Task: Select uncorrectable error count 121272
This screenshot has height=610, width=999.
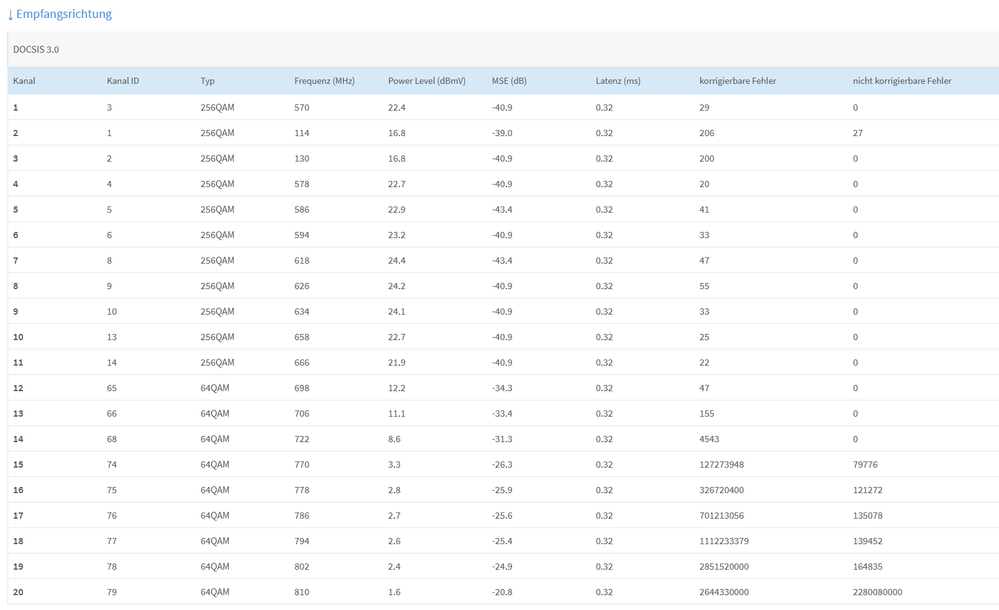Action: click(868, 490)
